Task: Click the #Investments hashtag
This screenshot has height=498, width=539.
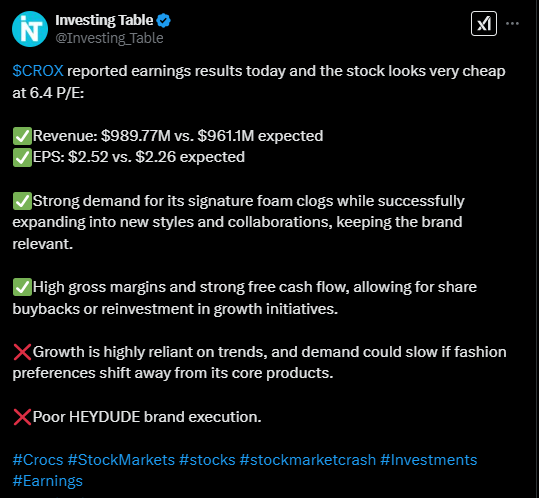Action: pyautogui.click(x=428, y=460)
